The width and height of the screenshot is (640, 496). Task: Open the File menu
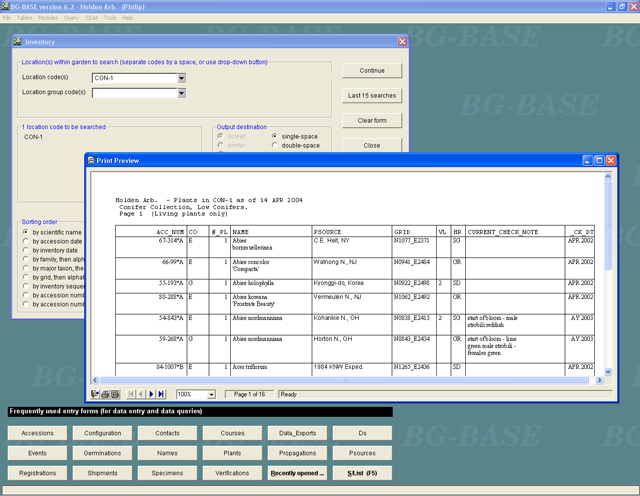pos(7,18)
